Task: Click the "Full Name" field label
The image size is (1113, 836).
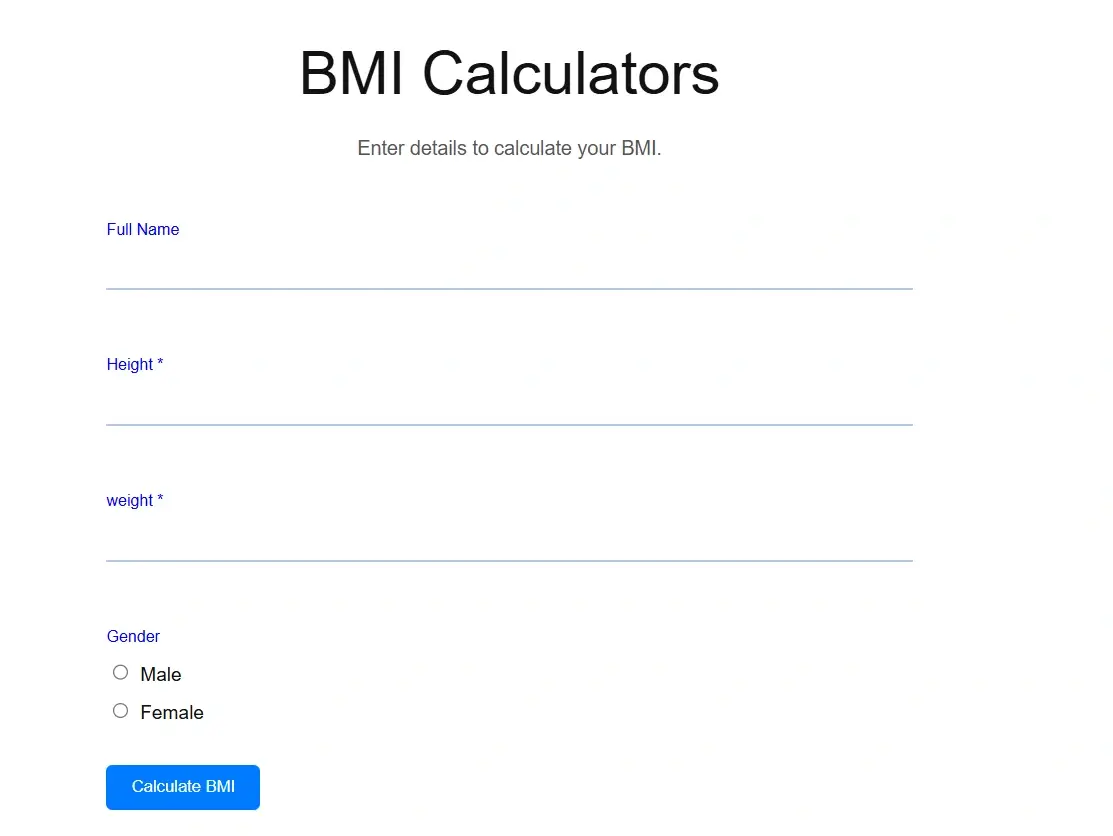Action: 143,230
